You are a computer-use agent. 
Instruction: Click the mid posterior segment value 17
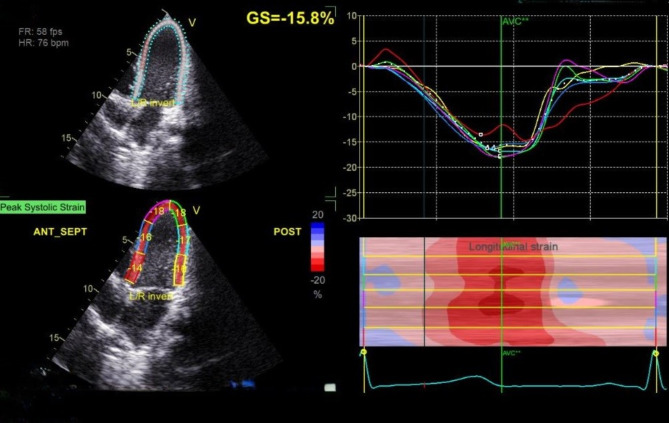[x=184, y=240]
